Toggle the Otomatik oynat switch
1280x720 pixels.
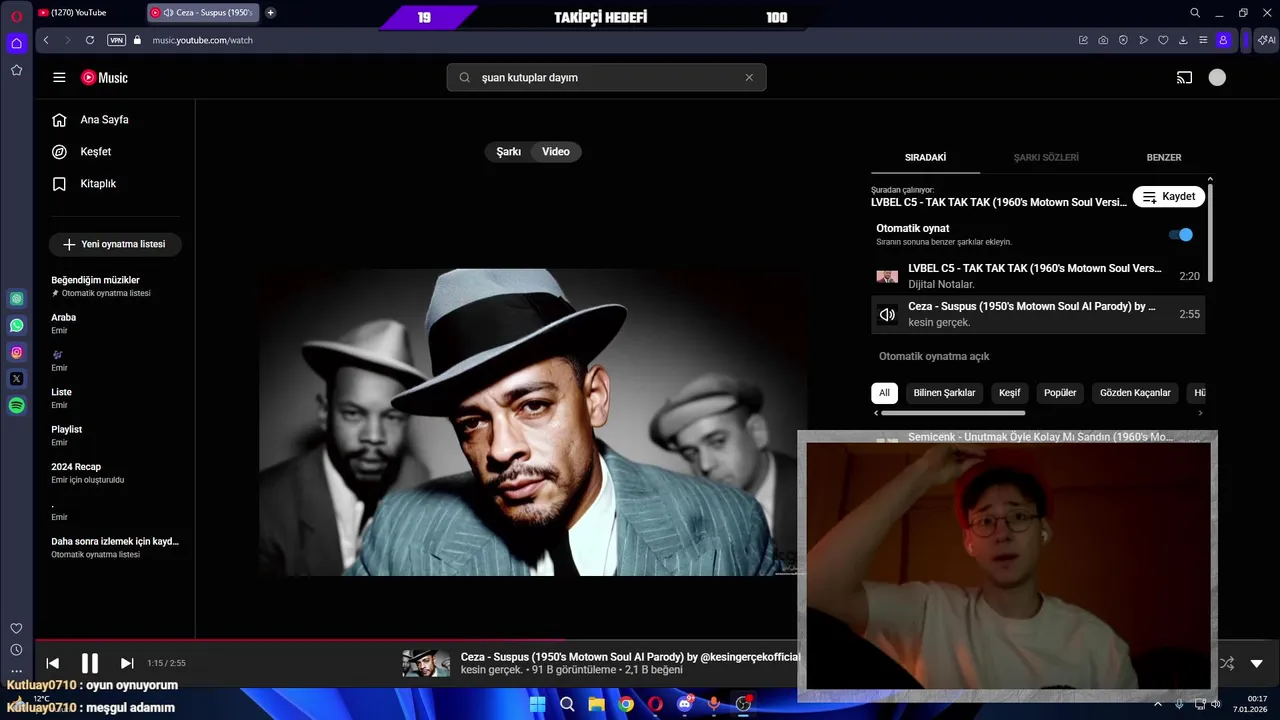(x=1181, y=235)
